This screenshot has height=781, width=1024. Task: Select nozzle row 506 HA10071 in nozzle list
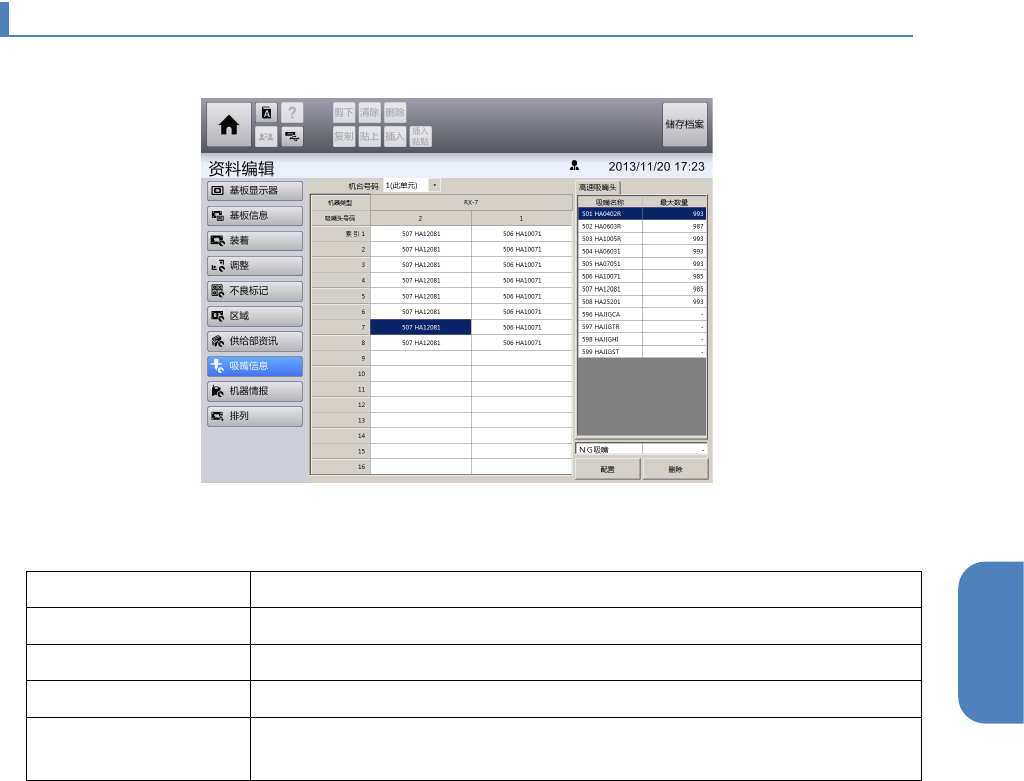[x=641, y=276]
